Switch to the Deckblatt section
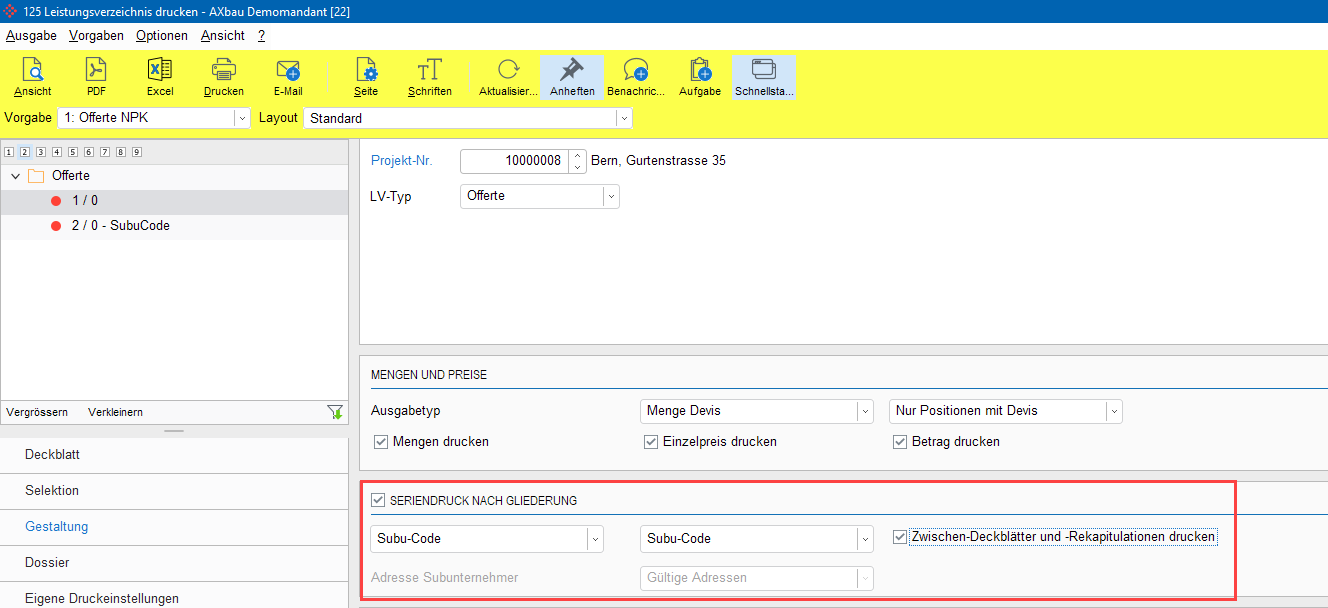This screenshot has width=1328, height=608. [x=174, y=455]
